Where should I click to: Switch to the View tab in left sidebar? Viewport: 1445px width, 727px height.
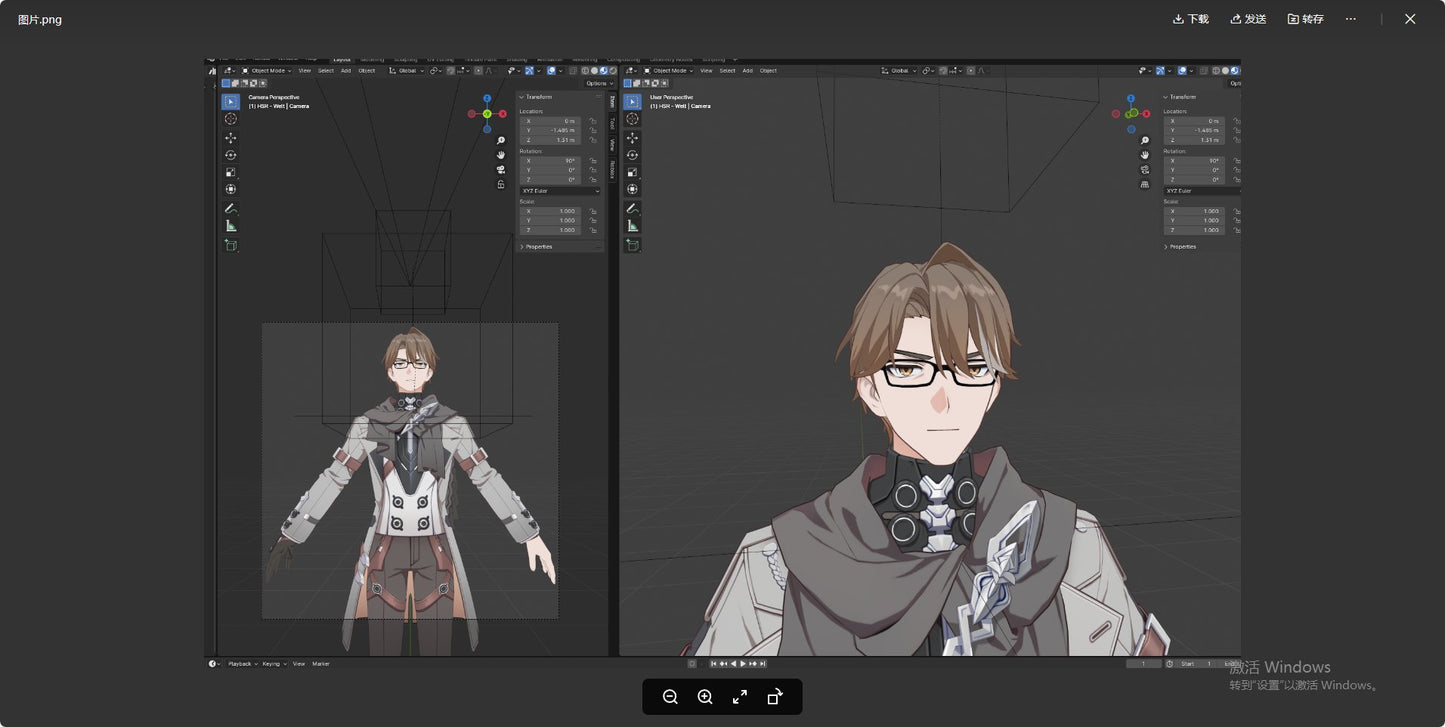pos(612,144)
